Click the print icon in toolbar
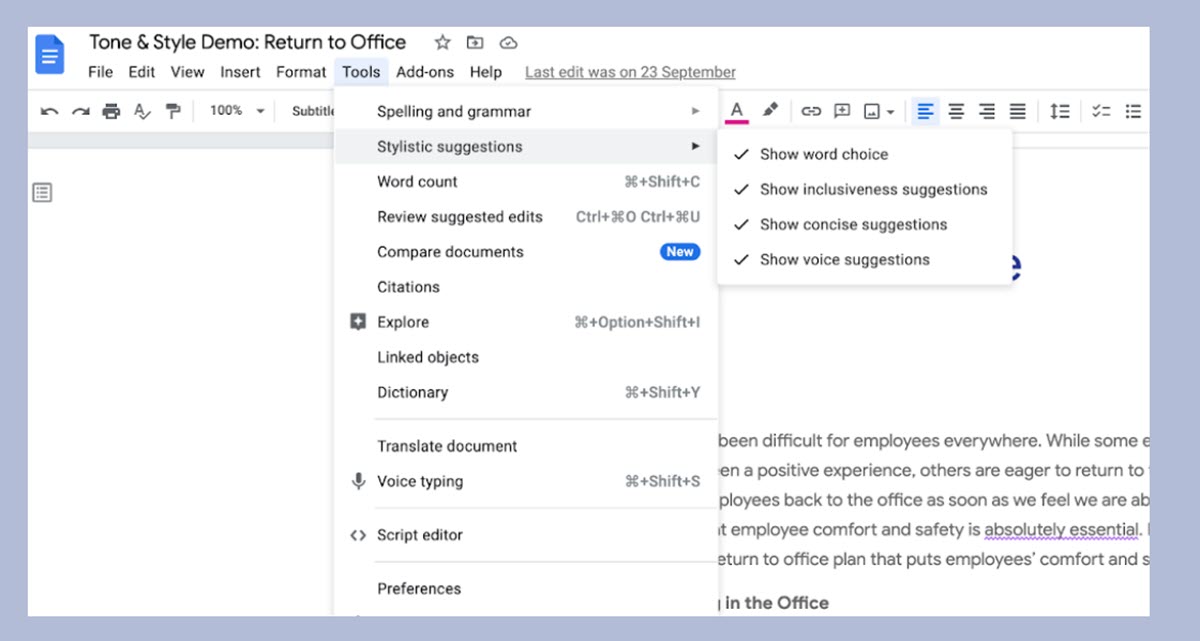Viewport: 1200px width, 641px height. [111, 111]
